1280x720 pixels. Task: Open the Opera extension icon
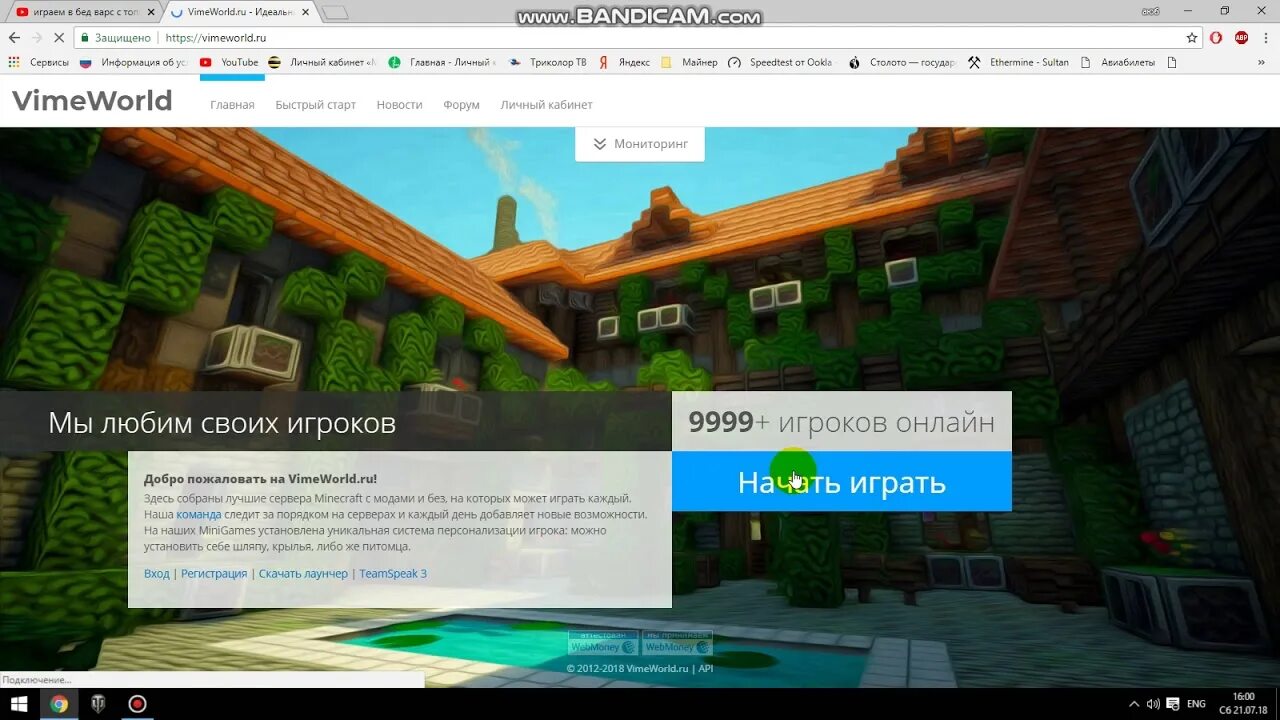pyautogui.click(x=1216, y=38)
